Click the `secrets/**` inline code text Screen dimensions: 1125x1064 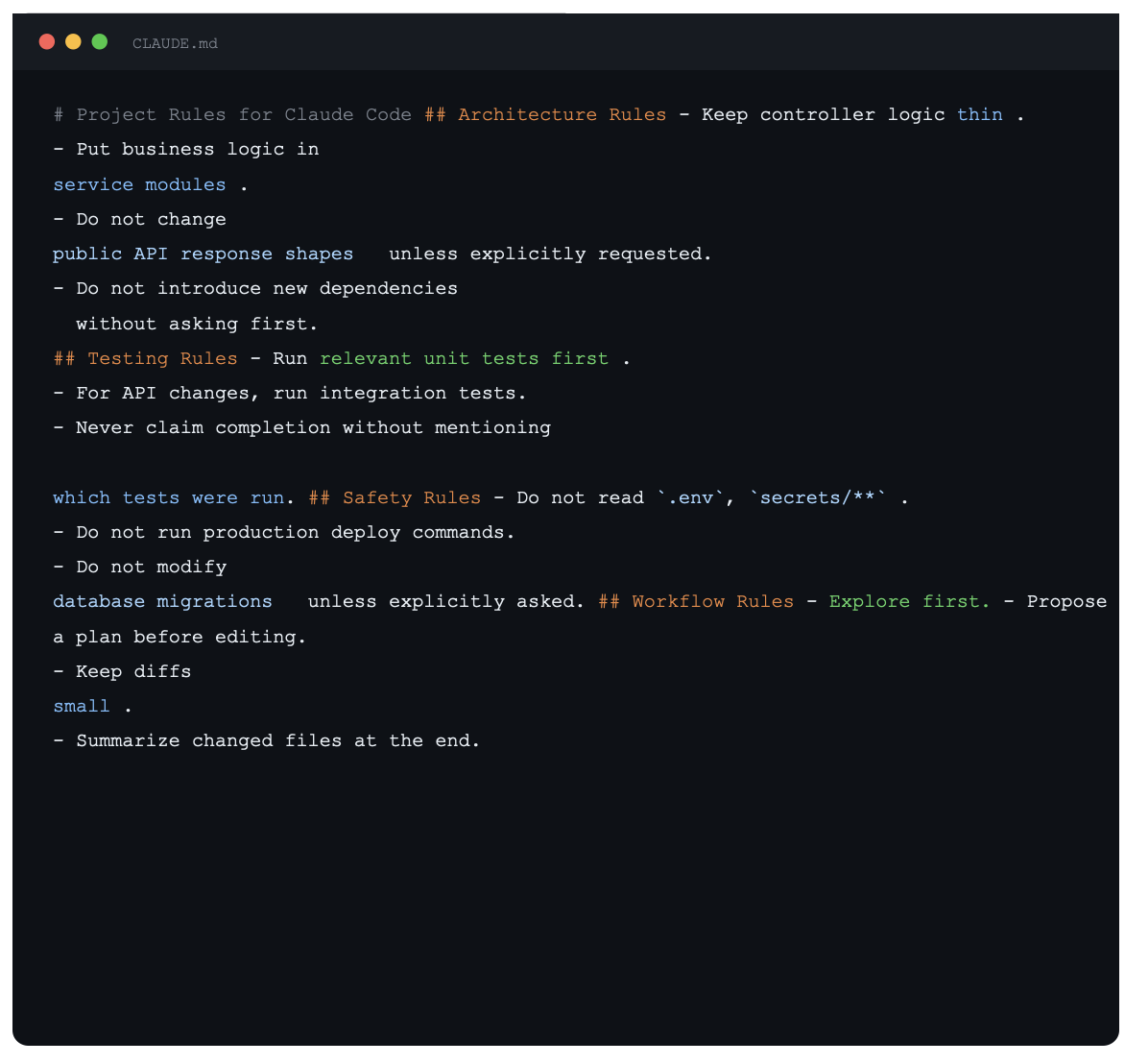818,497
